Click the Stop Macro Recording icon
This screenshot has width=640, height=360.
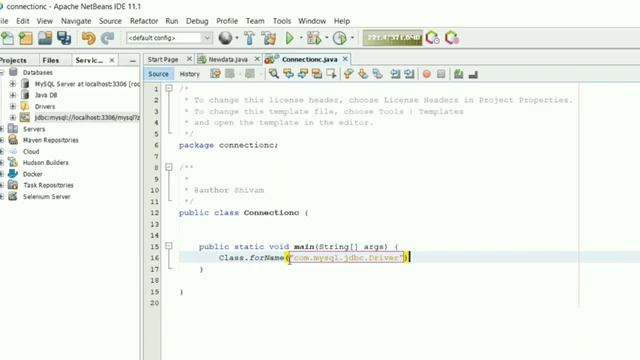(441, 74)
